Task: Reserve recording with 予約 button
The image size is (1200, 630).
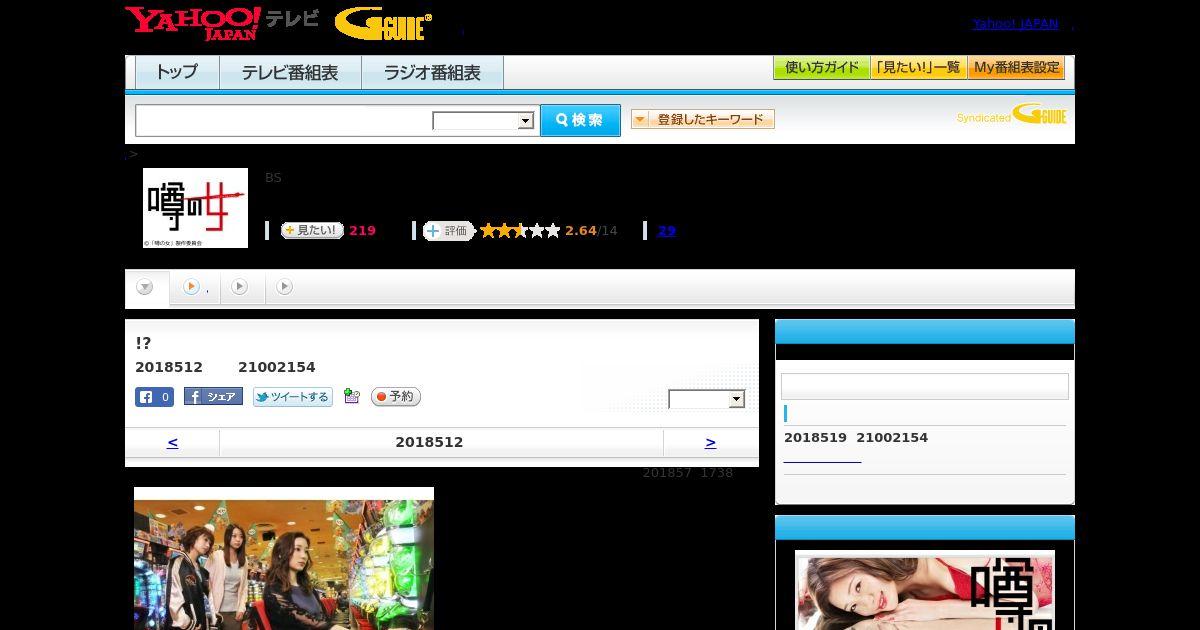Action: (x=396, y=397)
